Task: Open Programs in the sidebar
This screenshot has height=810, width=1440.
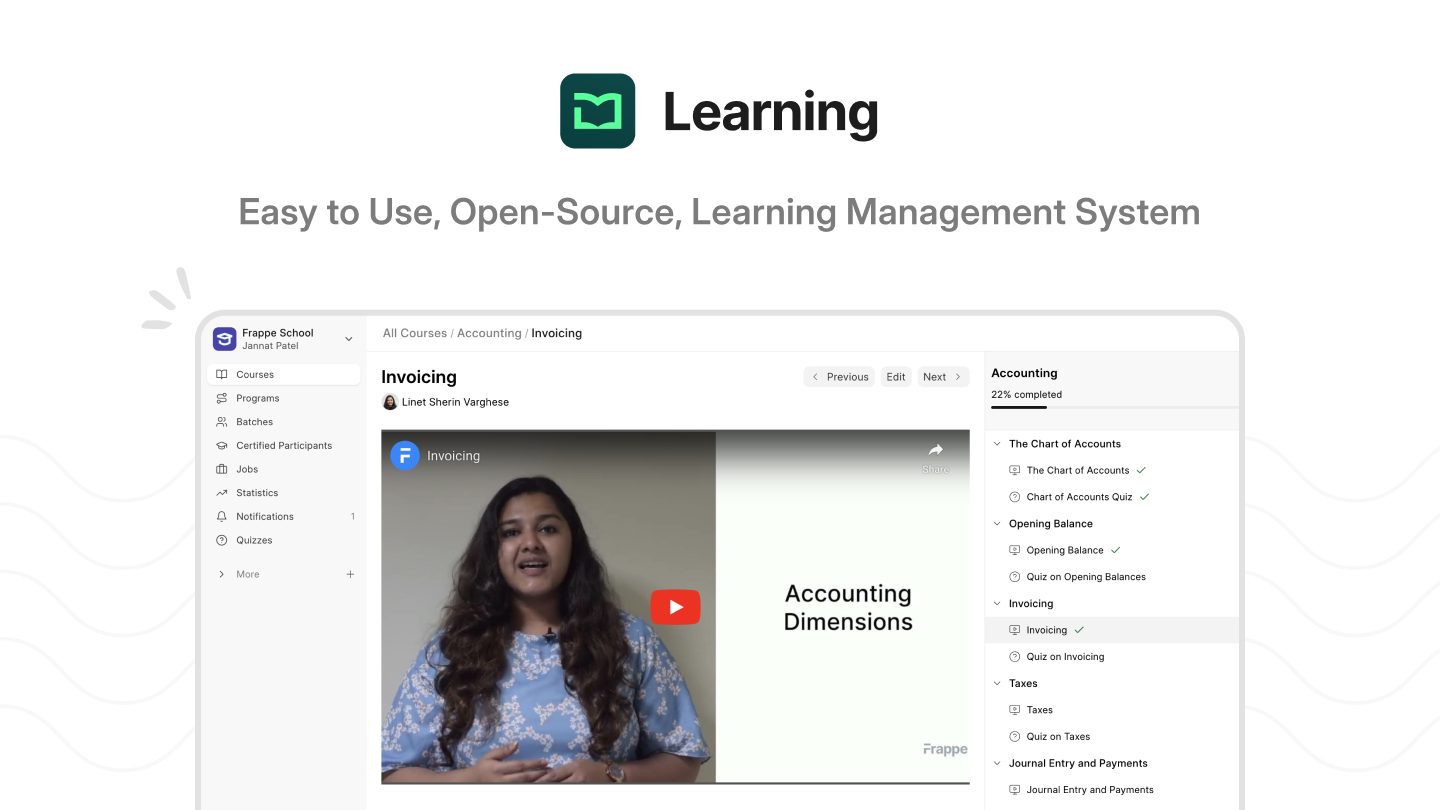Action: point(257,398)
